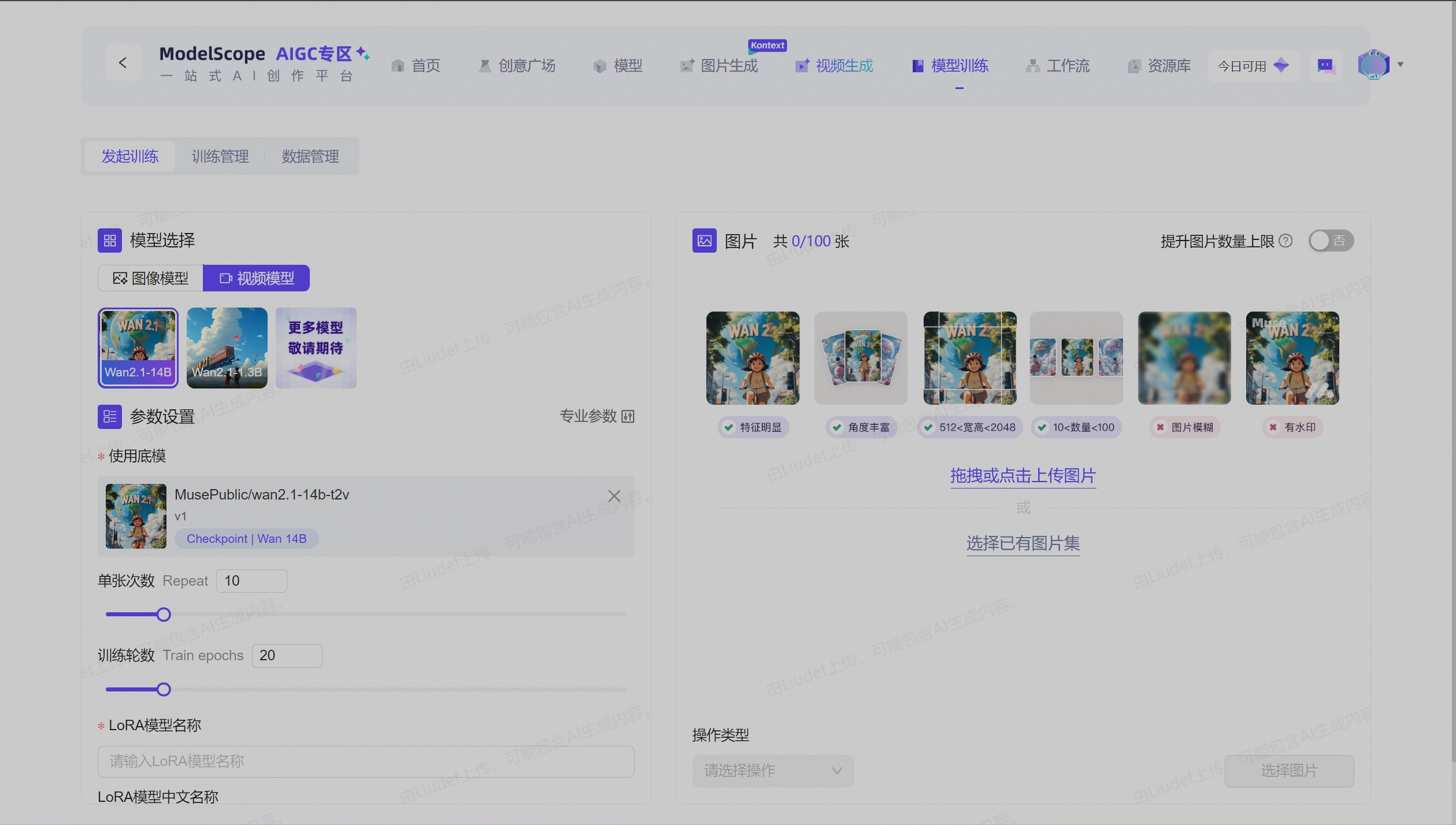Adjust the Repeat slider handle
This screenshot has width=1456, height=825.
click(164, 614)
